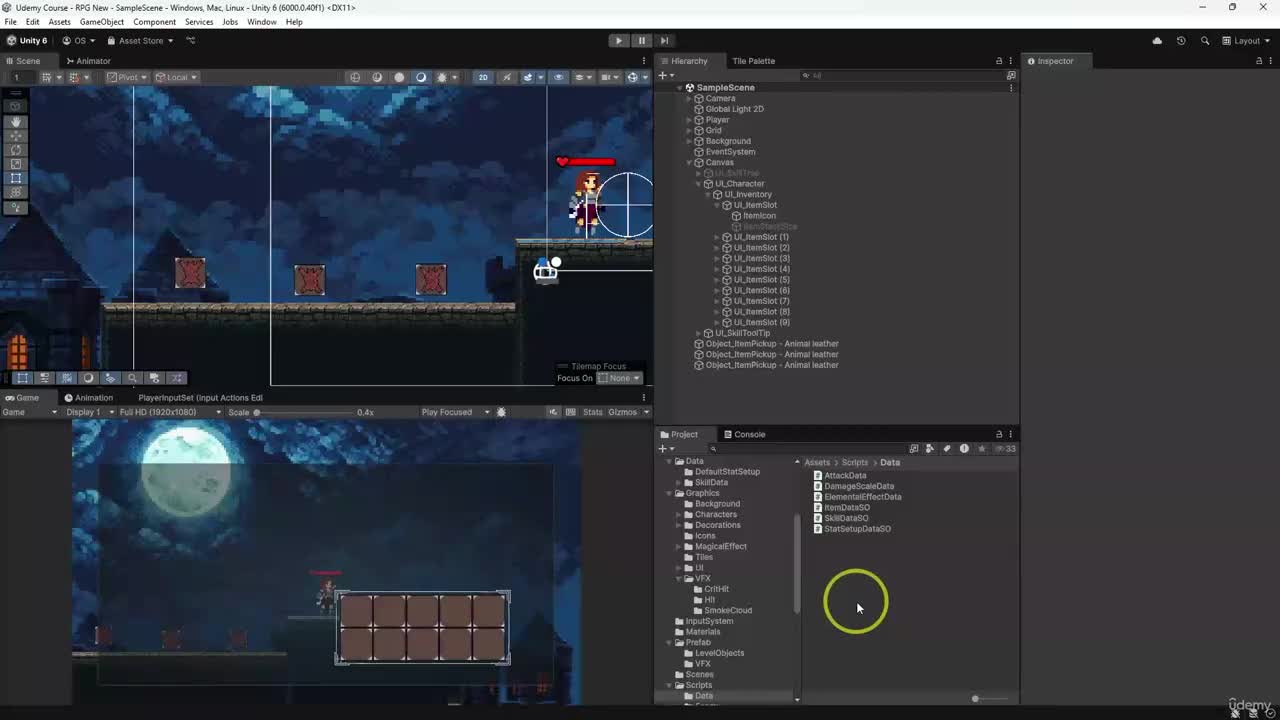Open the Local handle rotation dropdown
The width and height of the screenshot is (1280, 720).
(176, 77)
